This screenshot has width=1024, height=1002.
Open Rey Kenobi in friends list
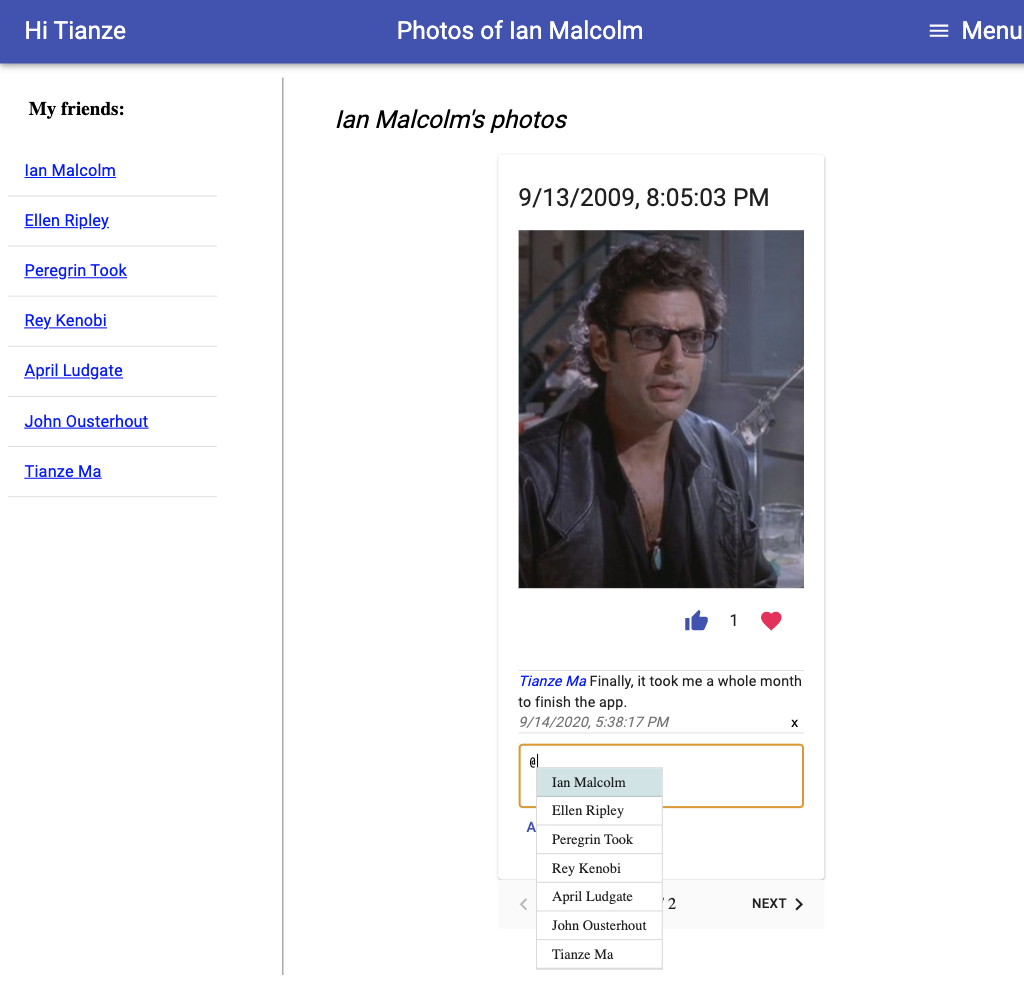pos(65,321)
